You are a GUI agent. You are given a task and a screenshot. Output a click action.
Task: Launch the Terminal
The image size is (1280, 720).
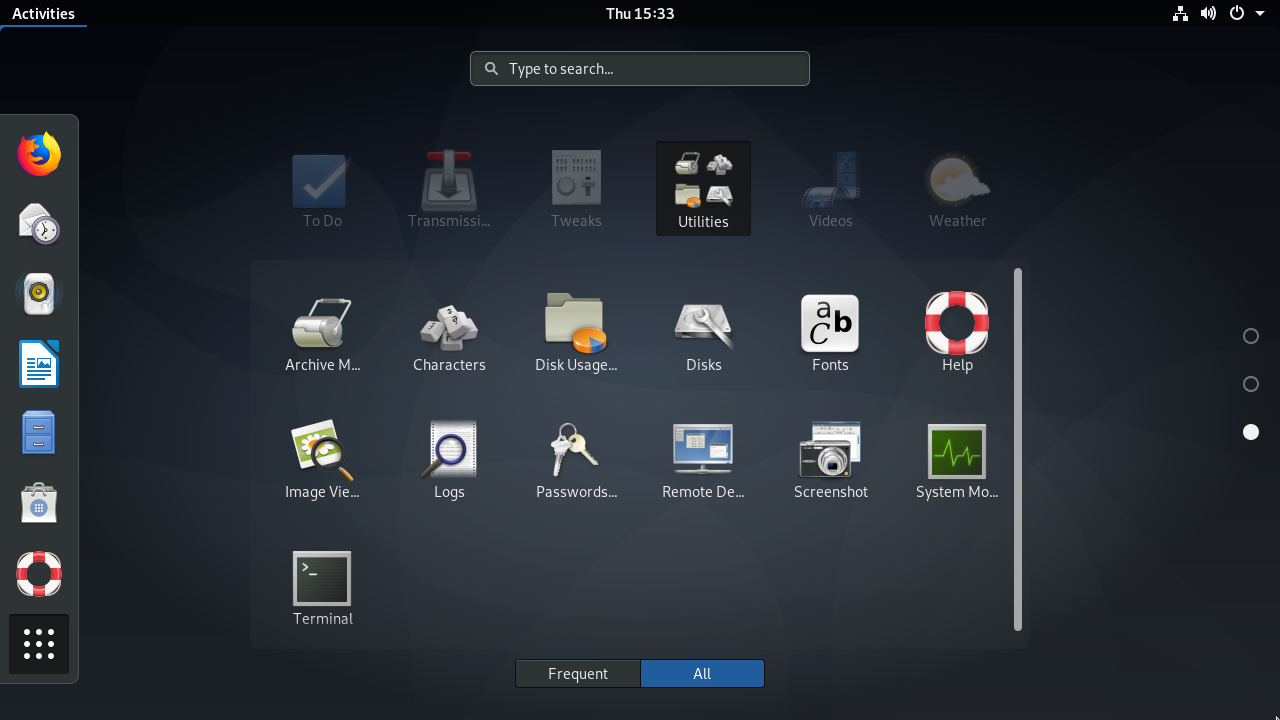coord(322,588)
